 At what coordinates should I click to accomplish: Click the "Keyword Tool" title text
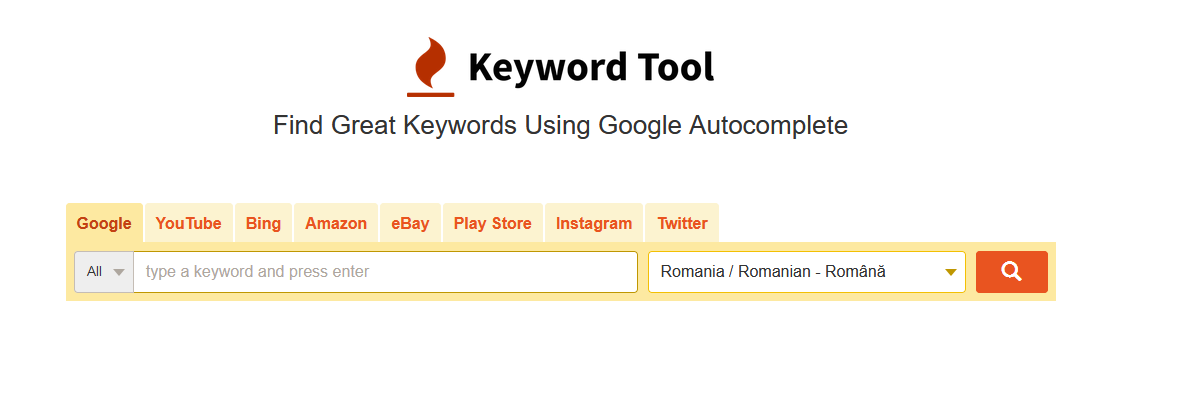591,68
